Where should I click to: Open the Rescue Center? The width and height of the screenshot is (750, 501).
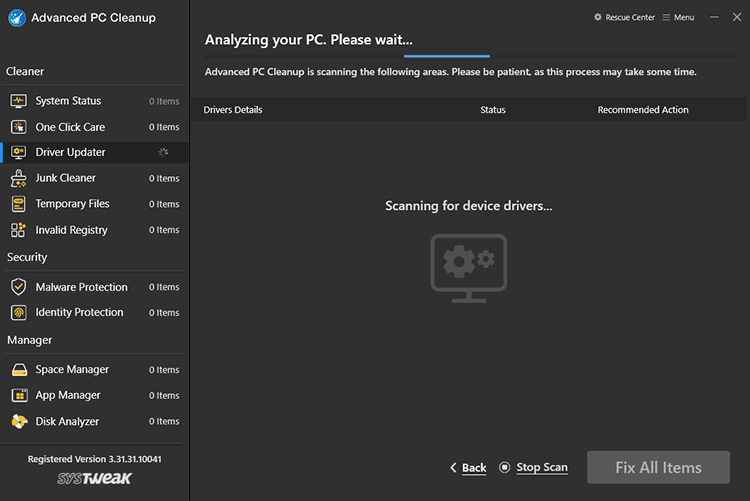625,17
